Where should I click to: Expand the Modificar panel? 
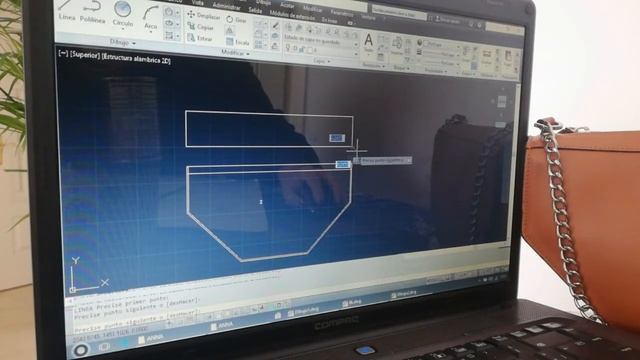[235, 52]
